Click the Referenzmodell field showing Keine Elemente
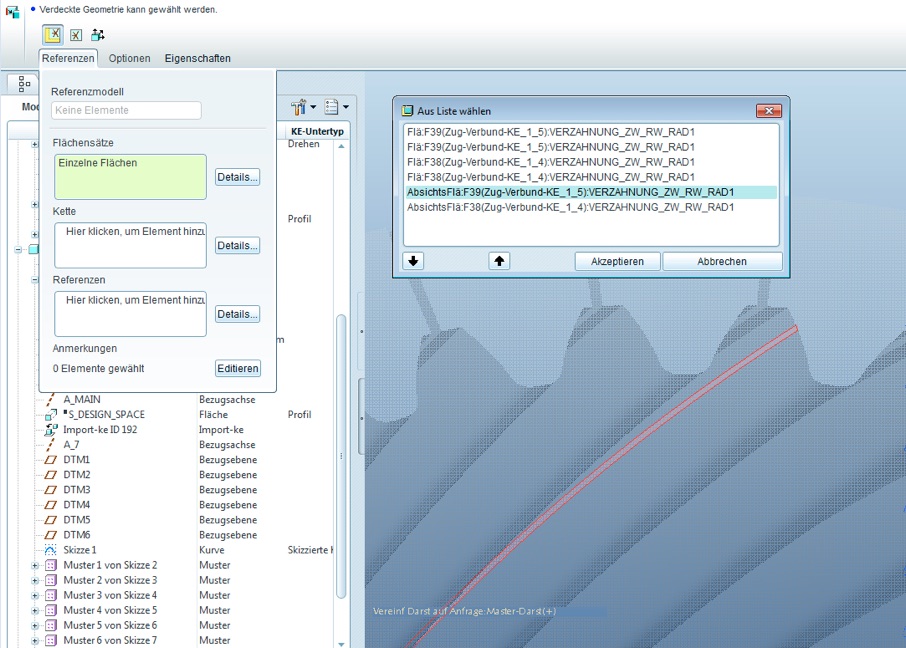Image resolution: width=906 pixels, height=648 pixels. pos(127,110)
